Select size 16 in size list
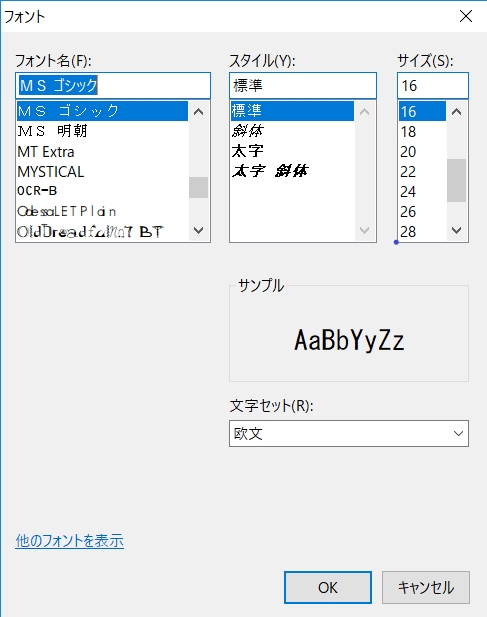Image resolution: width=487 pixels, height=617 pixels. pyautogui.click(x=422, y=111)
